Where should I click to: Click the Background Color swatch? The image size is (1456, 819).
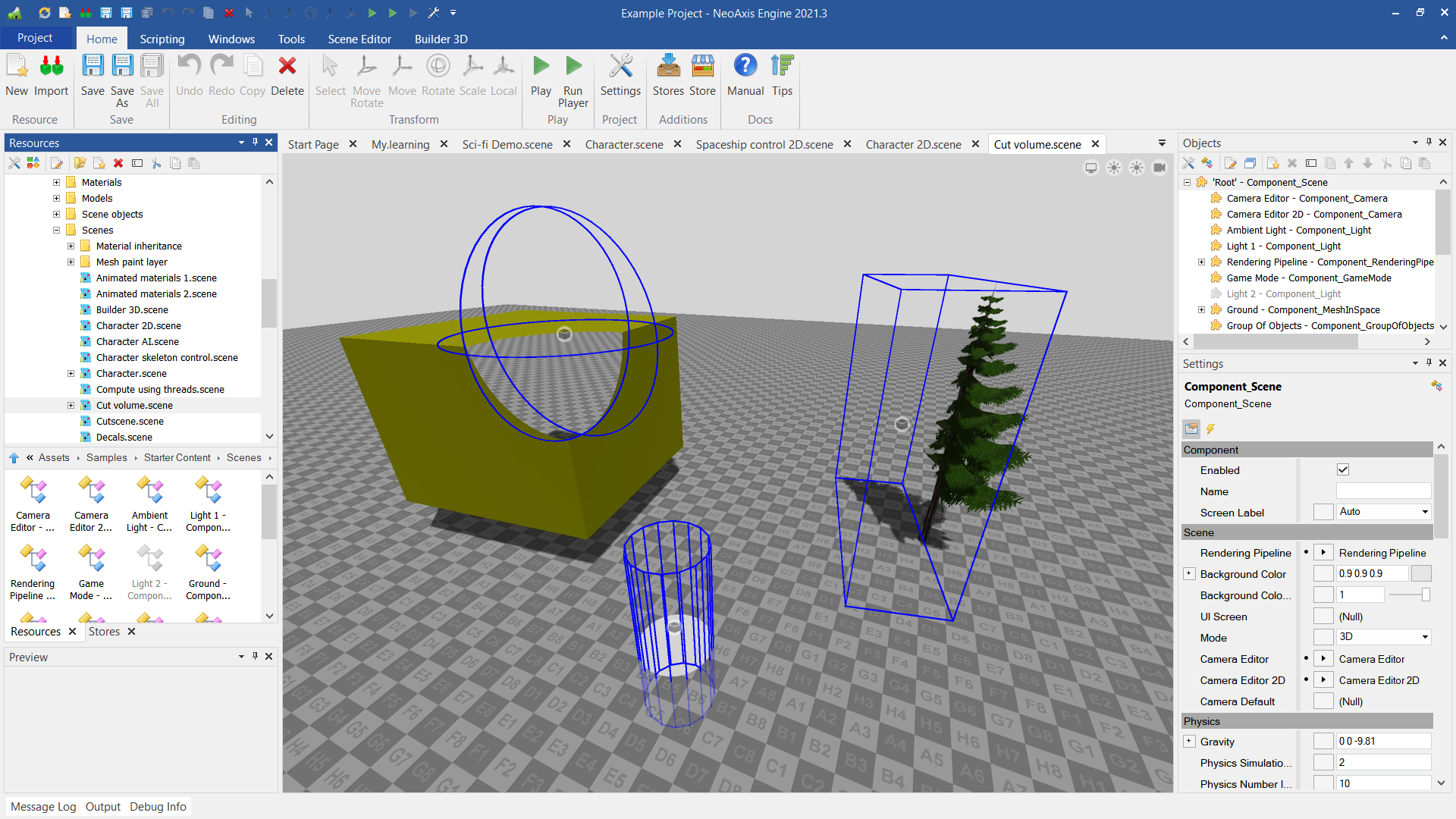click(1421, 574)
